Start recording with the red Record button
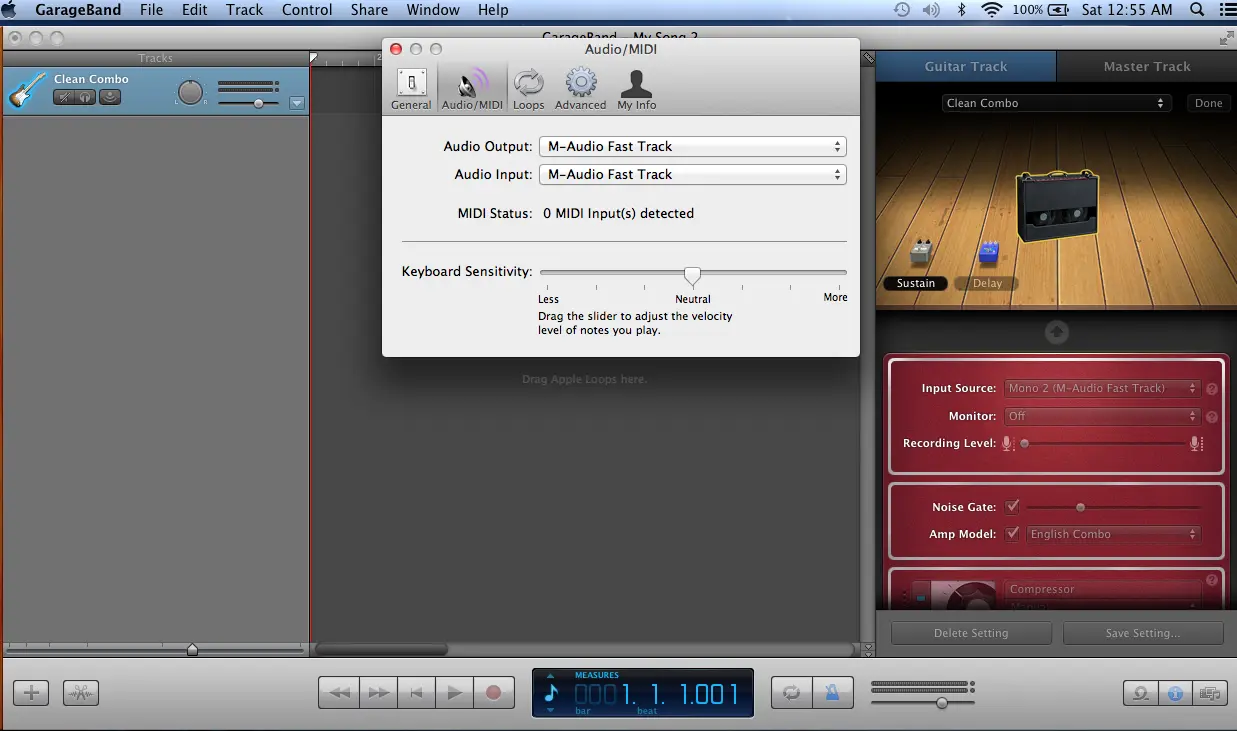1237x731 pixels. pyautogui.click(x=493, y=692)
